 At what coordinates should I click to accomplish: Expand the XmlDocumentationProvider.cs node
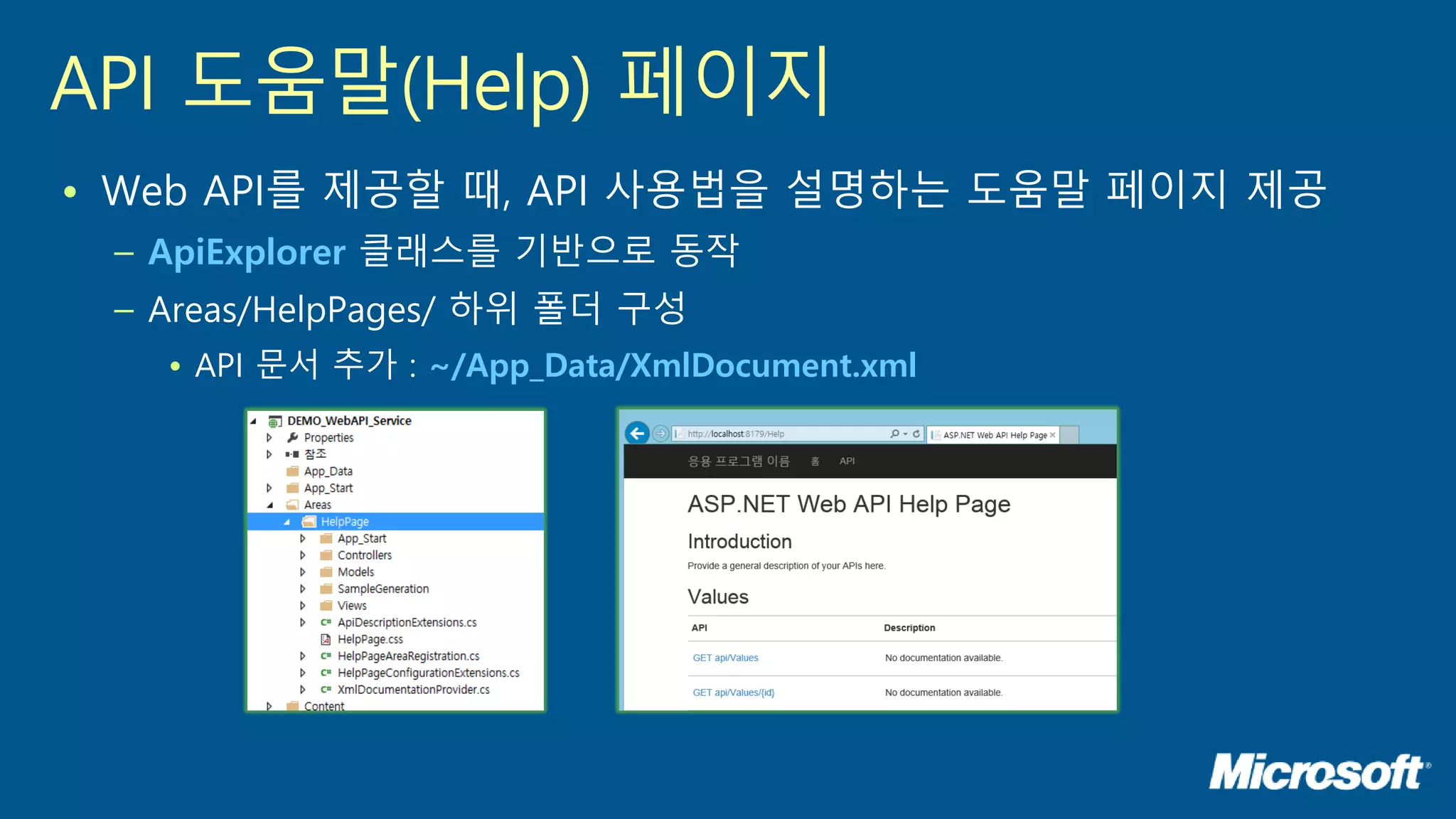[303, 690]
